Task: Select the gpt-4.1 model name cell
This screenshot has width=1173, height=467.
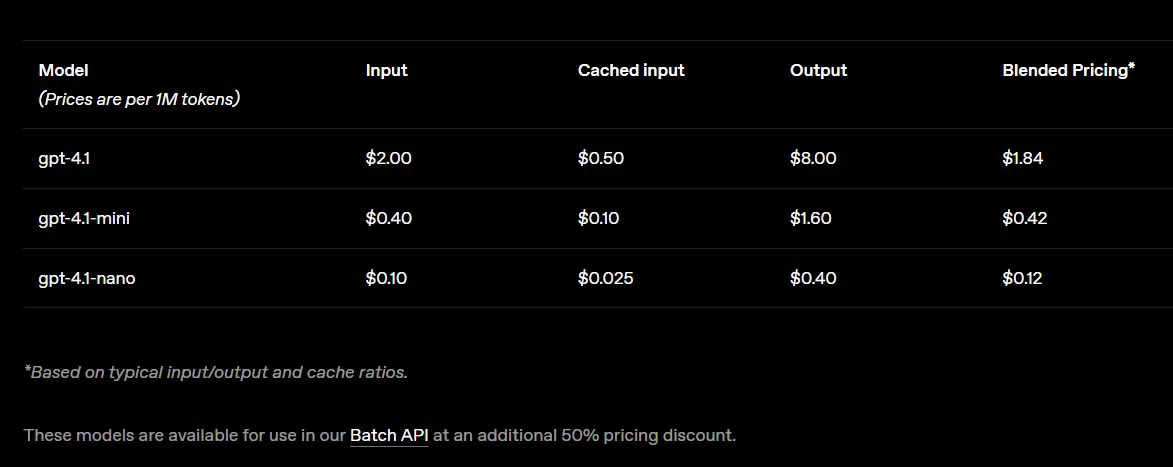Action: [63, 158]
